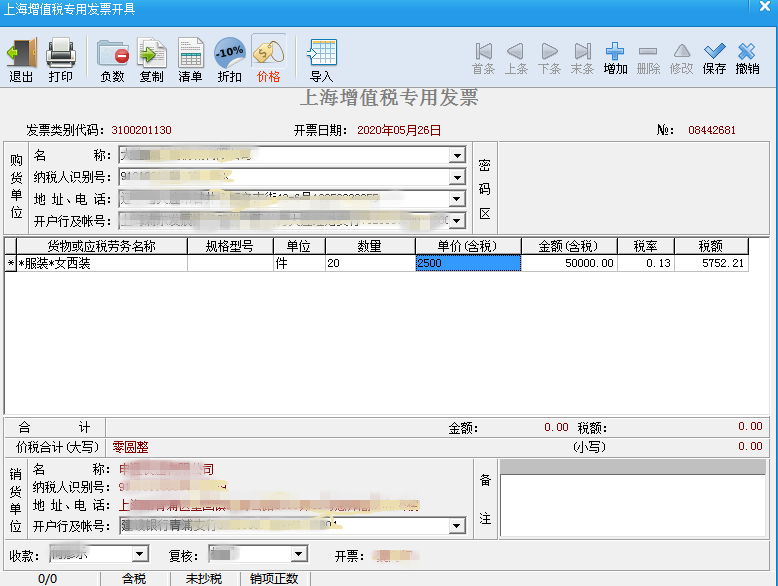
Task: Click the 单价(含税) cell showing 2500
Action: pos(468,263)
